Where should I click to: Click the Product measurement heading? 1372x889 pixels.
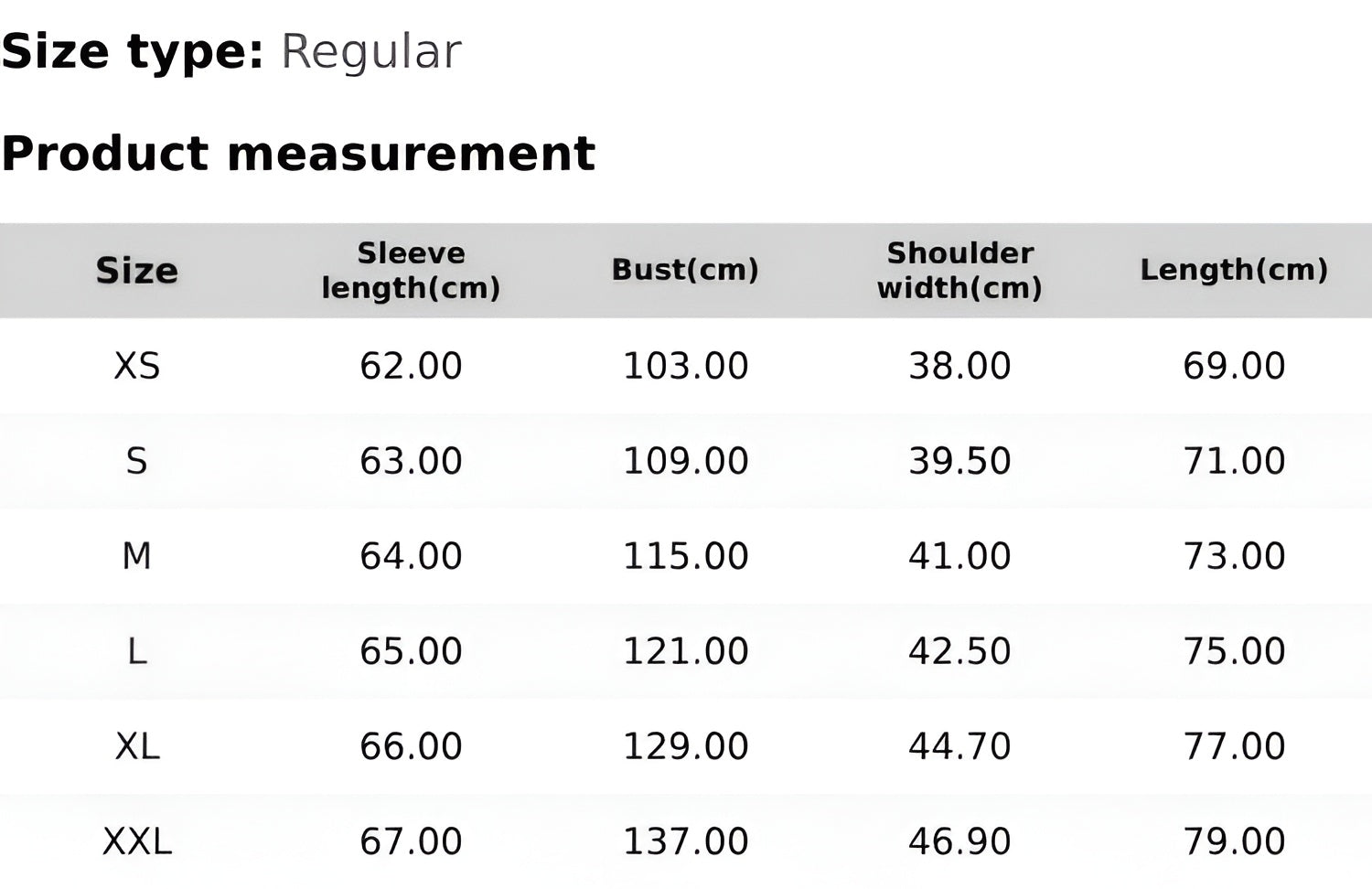pos(298,153)
